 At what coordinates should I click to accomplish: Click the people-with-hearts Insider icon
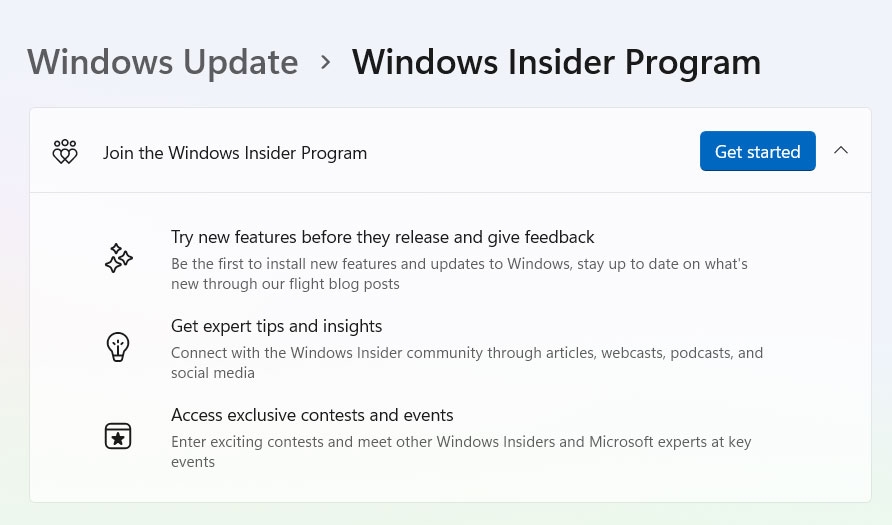click(x=65, y=152)
